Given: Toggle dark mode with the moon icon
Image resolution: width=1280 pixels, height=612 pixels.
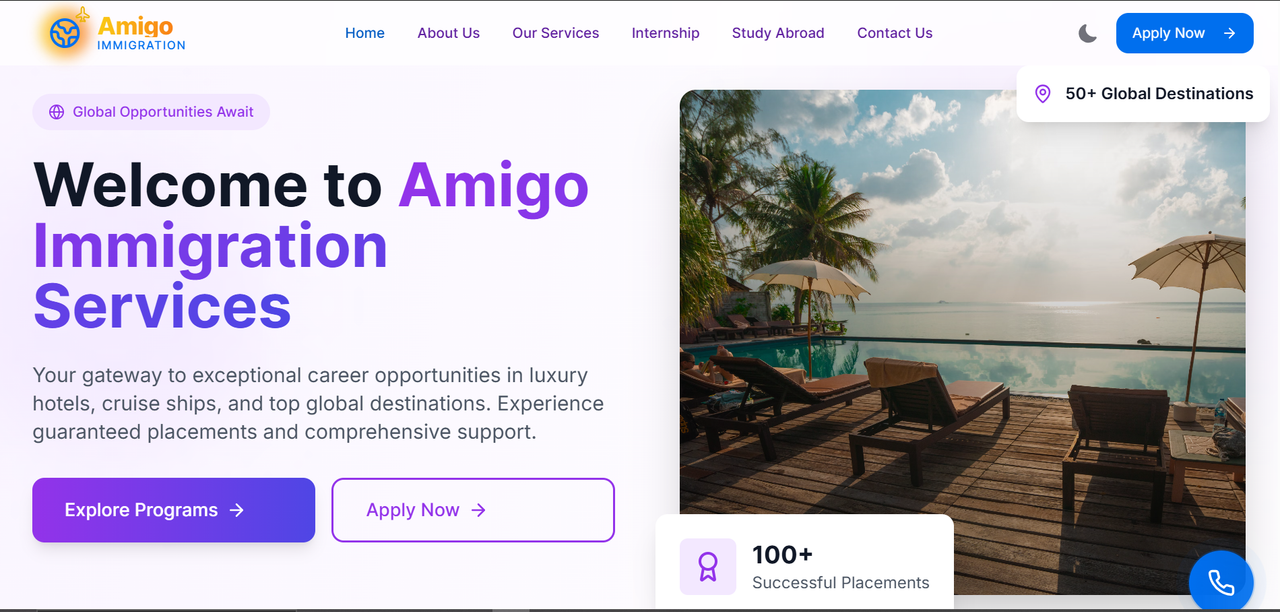Looking at the screenshot, I should click(1088, 33).
